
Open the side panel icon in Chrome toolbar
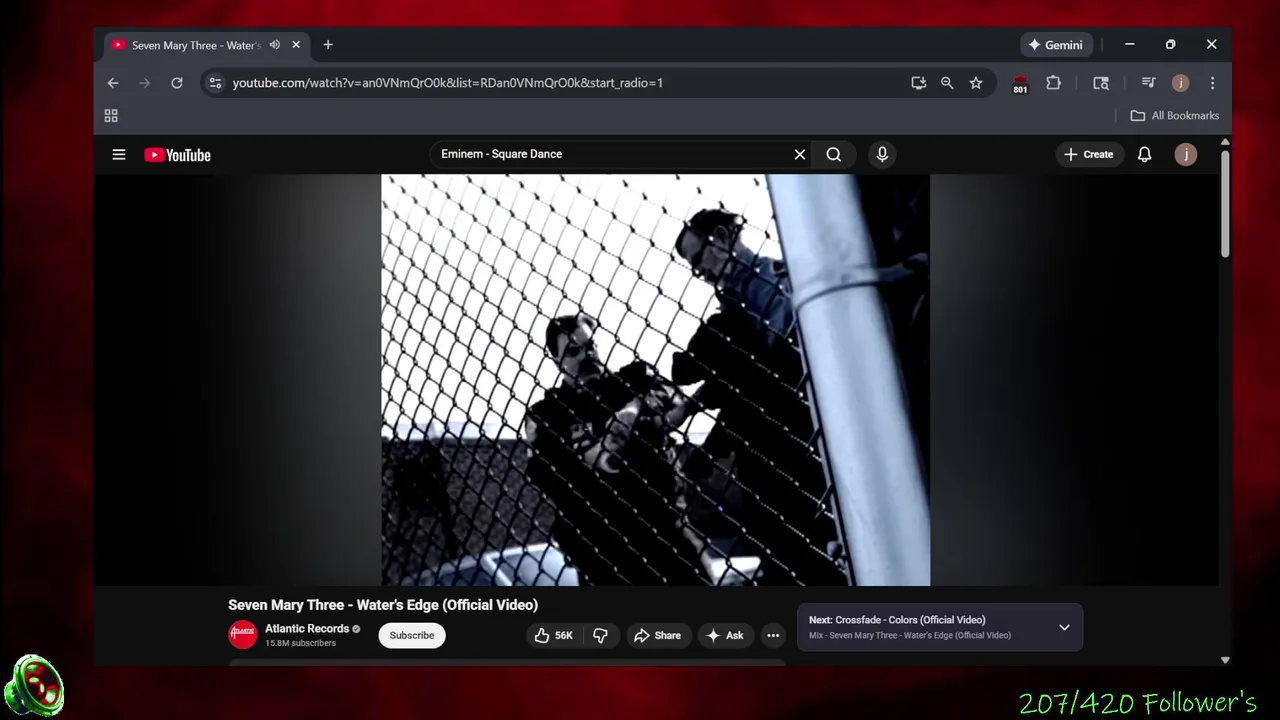pyautogui.click(x=1101, y=83)
